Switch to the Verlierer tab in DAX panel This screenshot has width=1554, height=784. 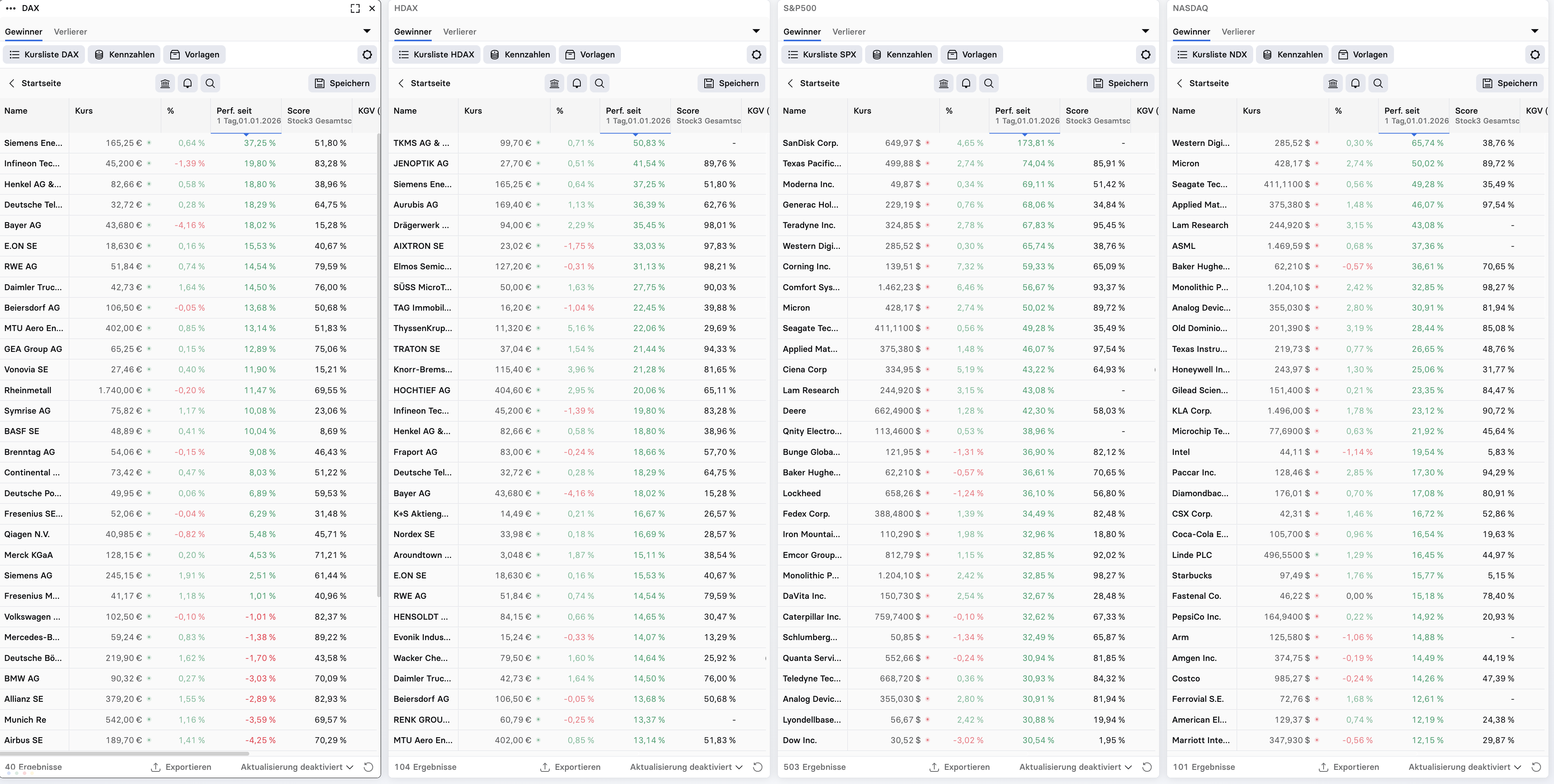[x=70, y=32]
